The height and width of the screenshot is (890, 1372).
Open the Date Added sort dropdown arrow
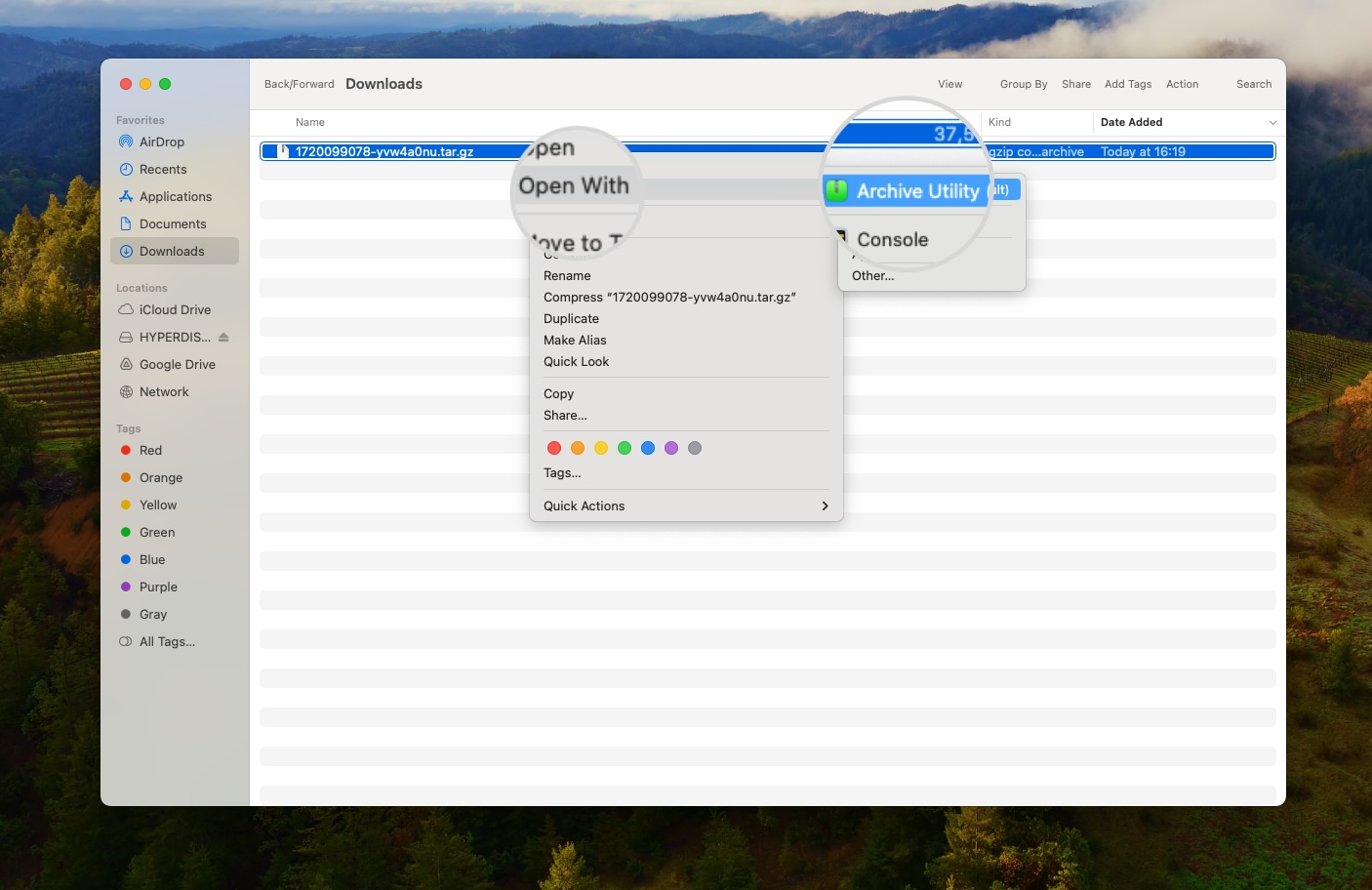coord(1271,122)
